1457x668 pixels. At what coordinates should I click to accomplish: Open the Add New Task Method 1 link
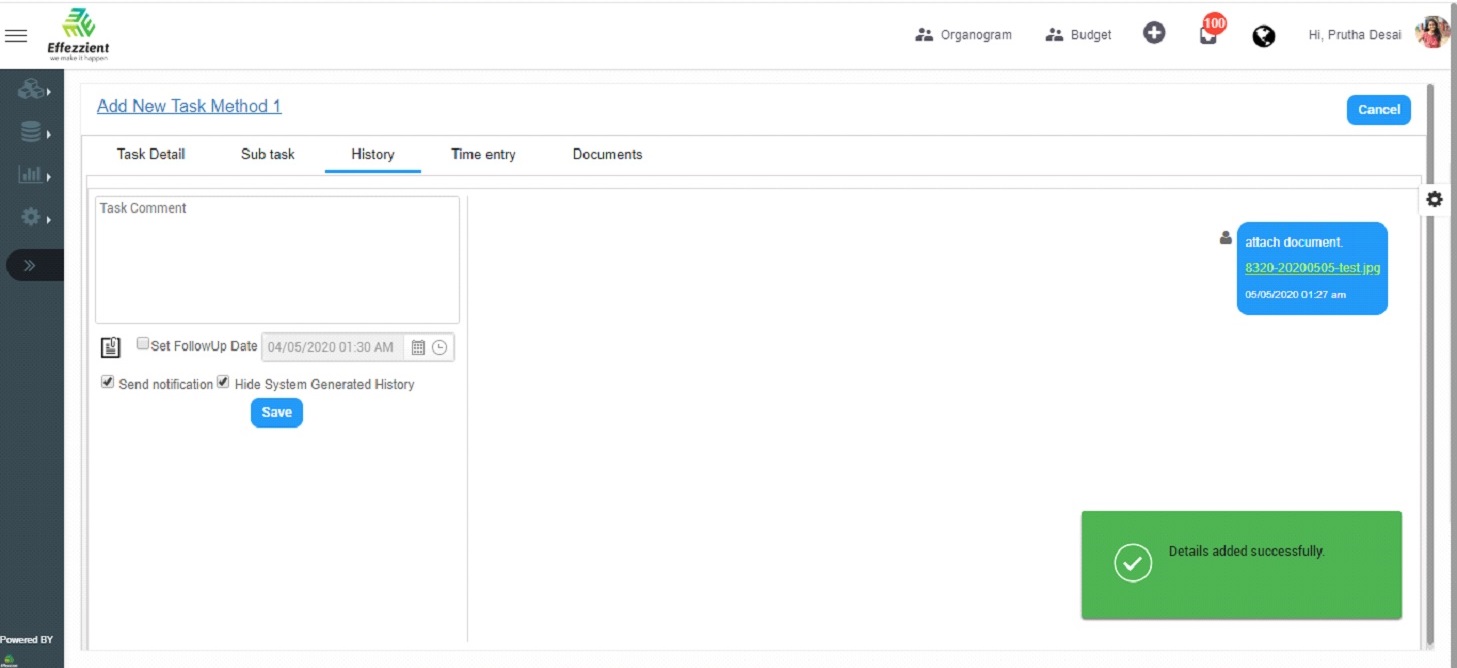coord(189,106)
